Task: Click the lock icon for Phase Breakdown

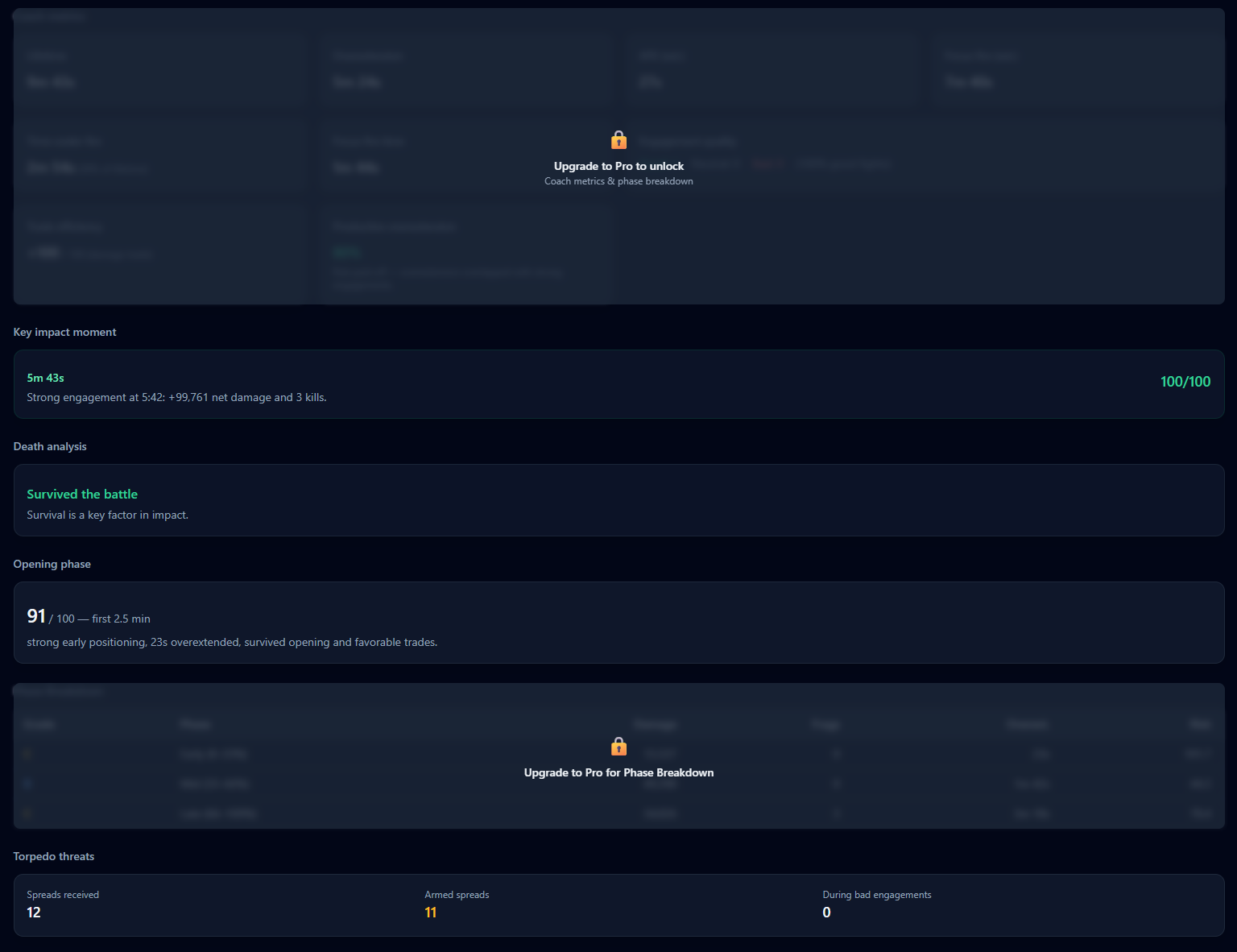Action: [x=618, y=747]
